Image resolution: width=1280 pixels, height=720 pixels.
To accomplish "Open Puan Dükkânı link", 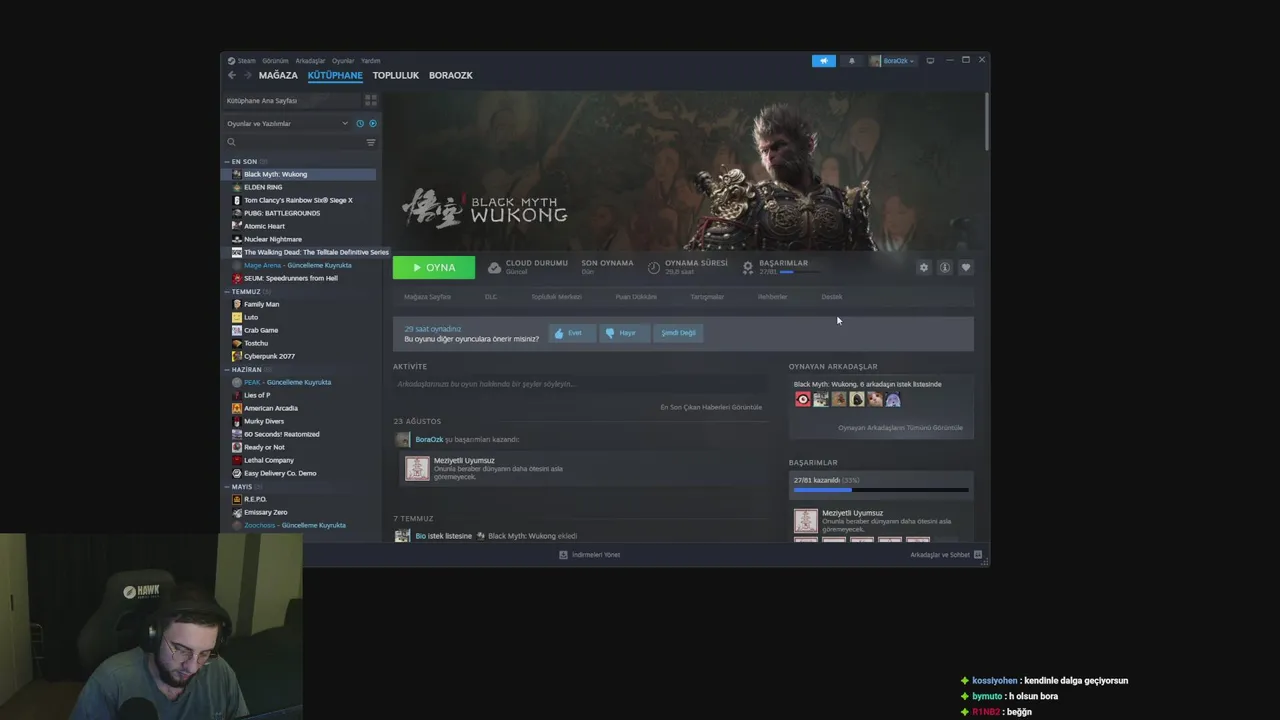I will 636,297.
